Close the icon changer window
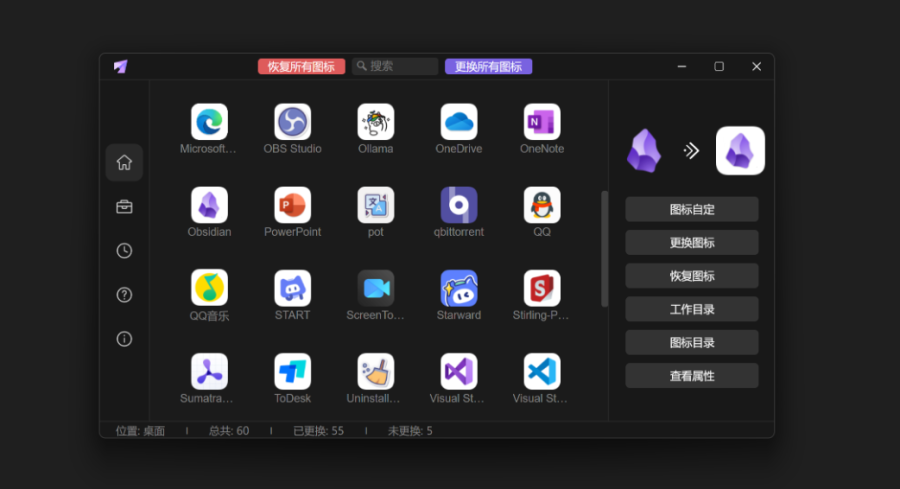 tap(757, 67)
